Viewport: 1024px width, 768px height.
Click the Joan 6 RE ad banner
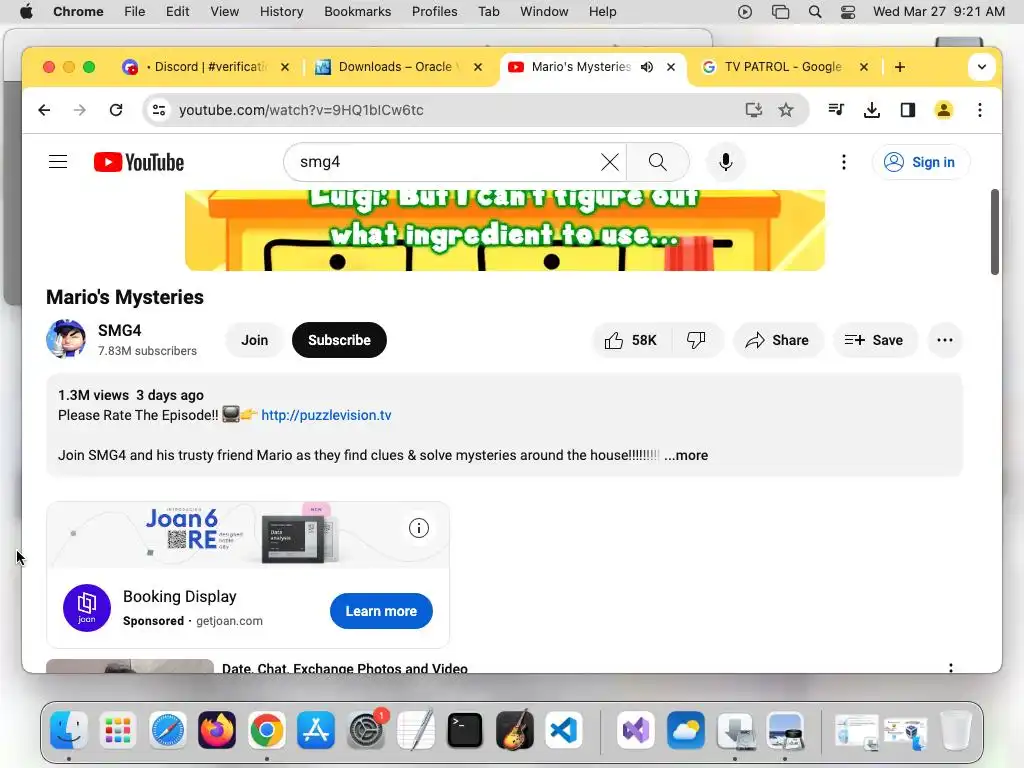click(248, 535)
